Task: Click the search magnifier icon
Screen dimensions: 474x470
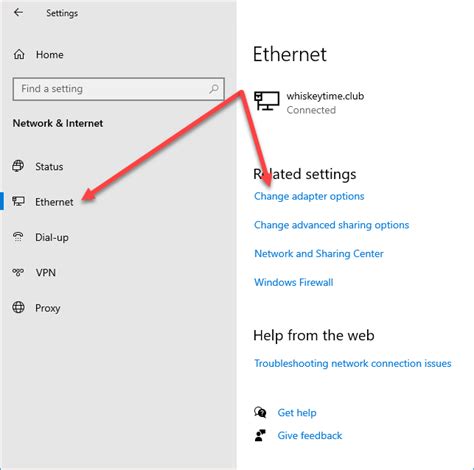Action: click(x=214, y=89)
